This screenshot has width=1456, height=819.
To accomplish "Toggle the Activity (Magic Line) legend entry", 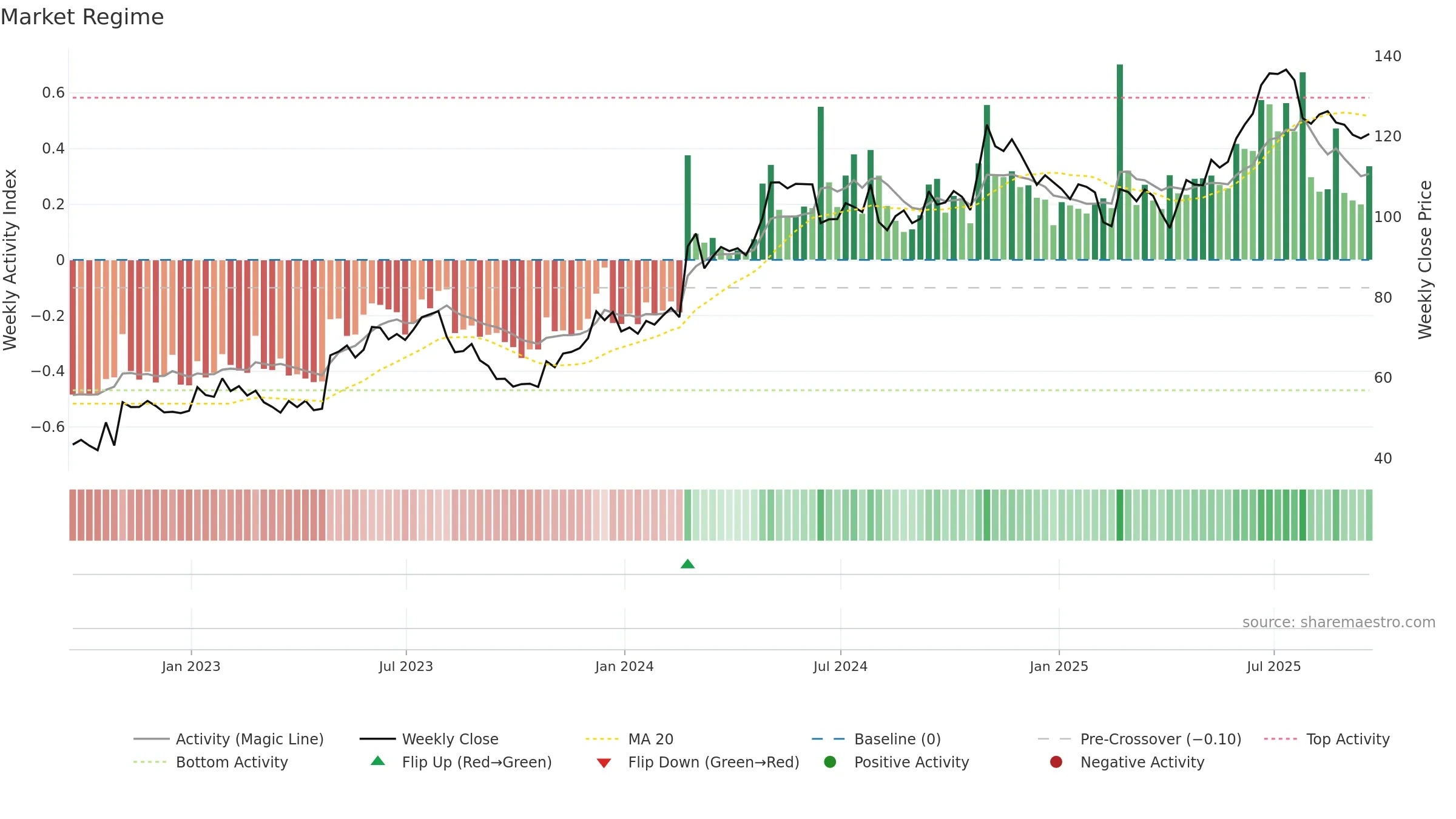I will pyautogui.click(x=229, y=739).
